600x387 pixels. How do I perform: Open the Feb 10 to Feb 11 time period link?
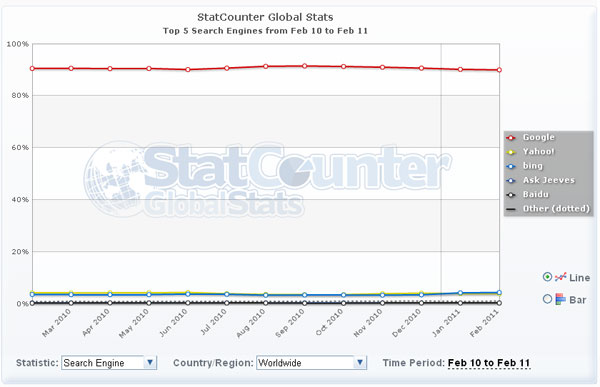point(489,363)
